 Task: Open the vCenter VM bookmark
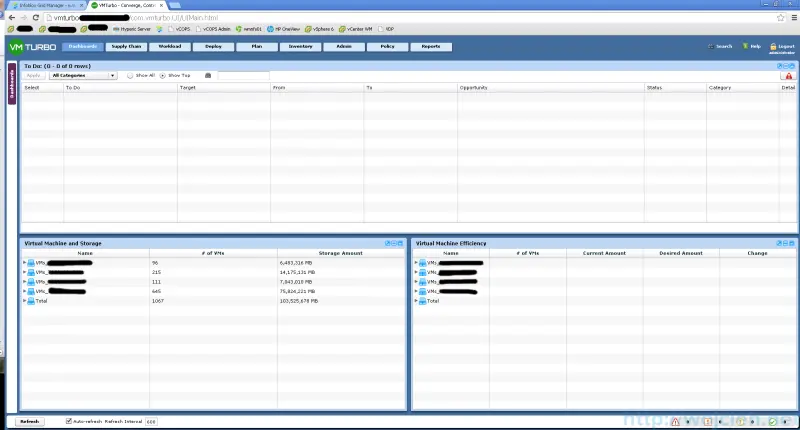coord(356,29)
